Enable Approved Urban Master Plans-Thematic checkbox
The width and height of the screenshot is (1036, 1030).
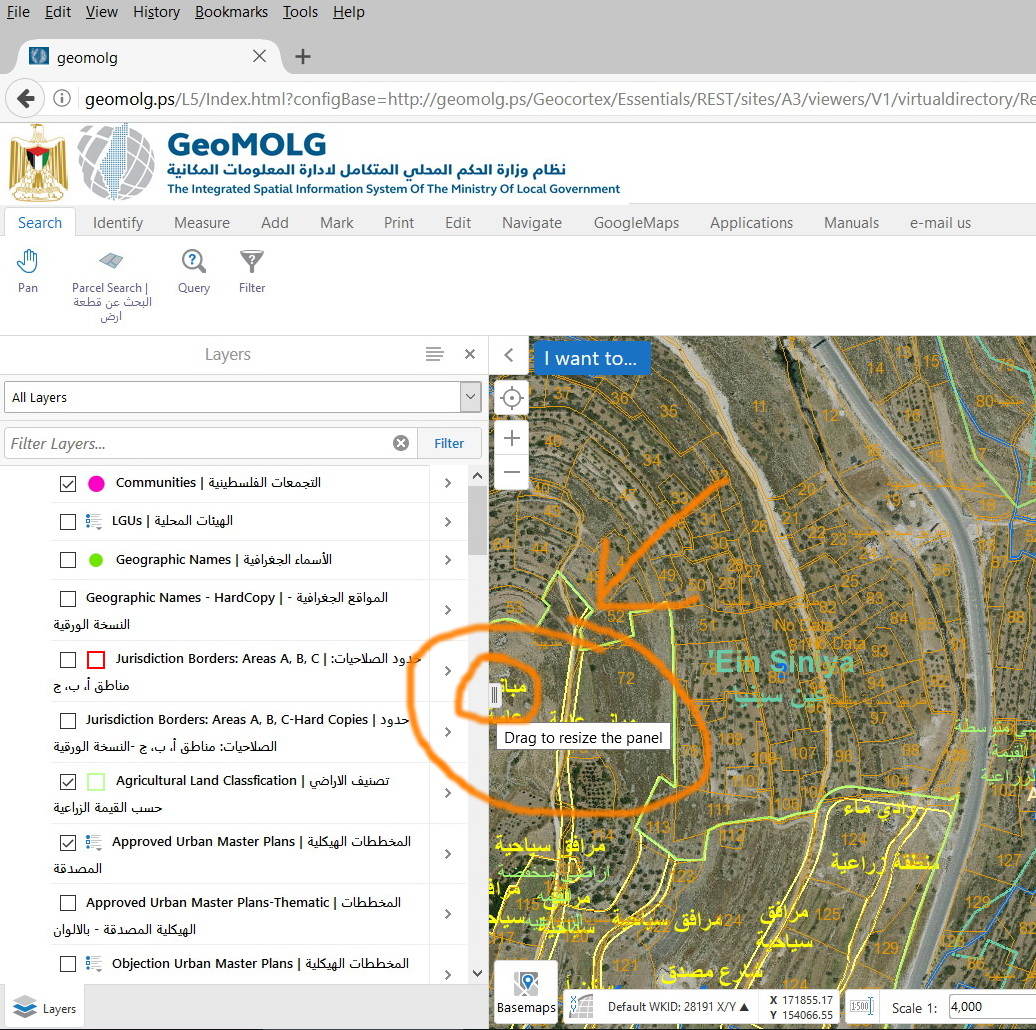pyautogui.click(x=68, y=903)
